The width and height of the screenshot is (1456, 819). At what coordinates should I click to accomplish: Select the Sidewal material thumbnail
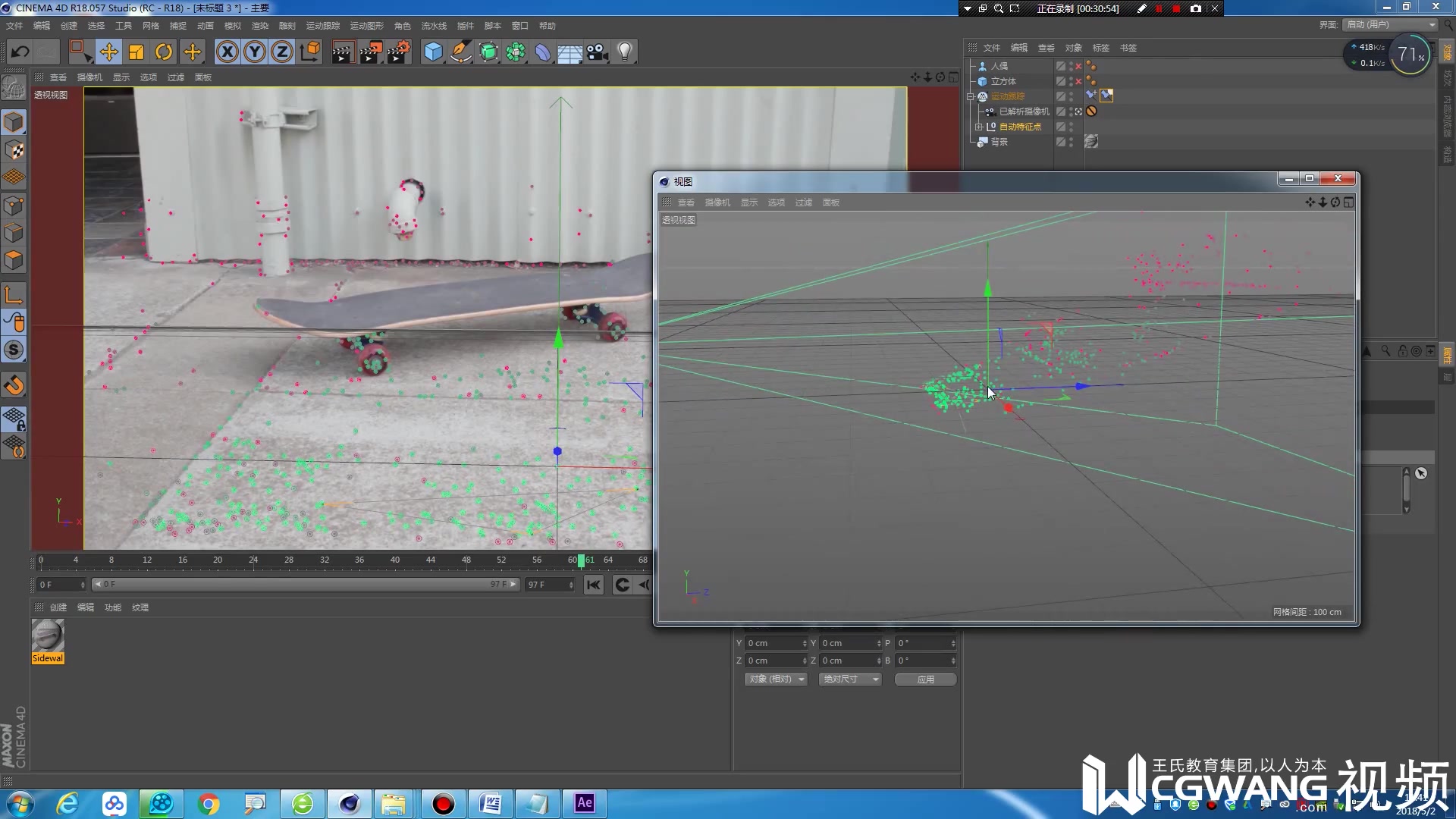48,637
